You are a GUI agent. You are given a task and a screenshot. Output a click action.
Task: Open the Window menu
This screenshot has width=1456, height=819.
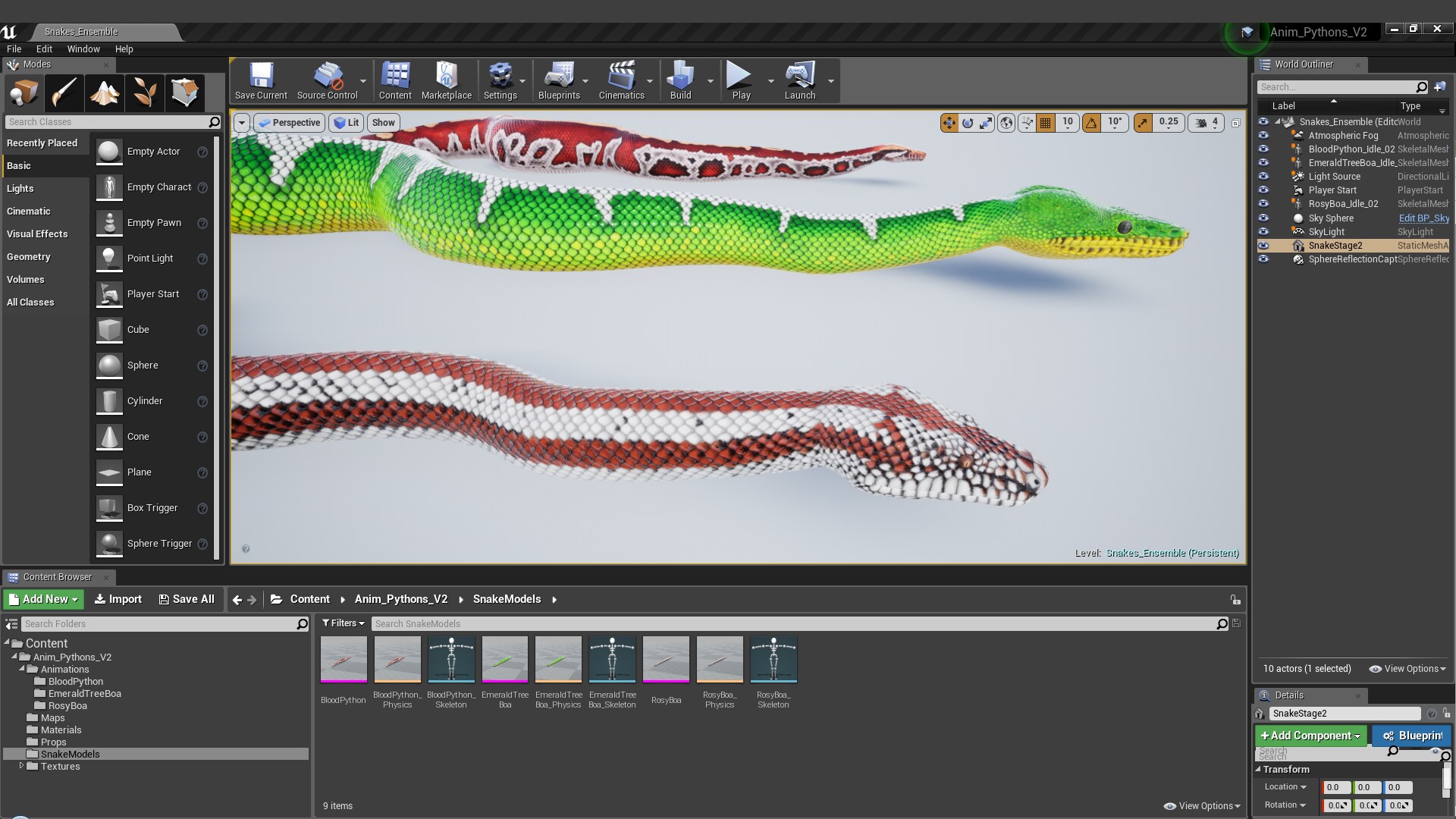click(x=83, y=49)
